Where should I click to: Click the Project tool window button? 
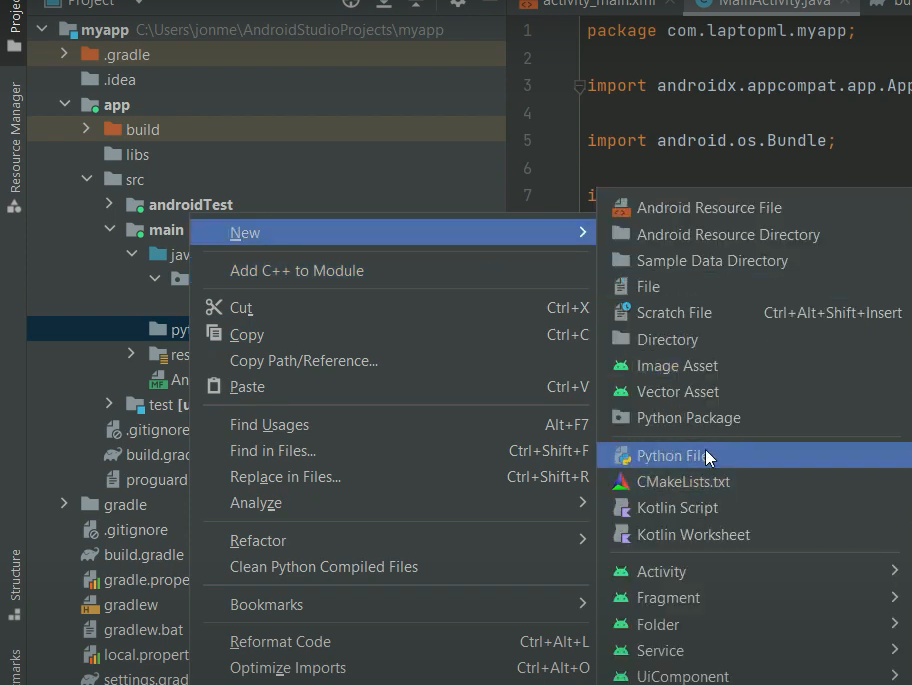(15, 26)
